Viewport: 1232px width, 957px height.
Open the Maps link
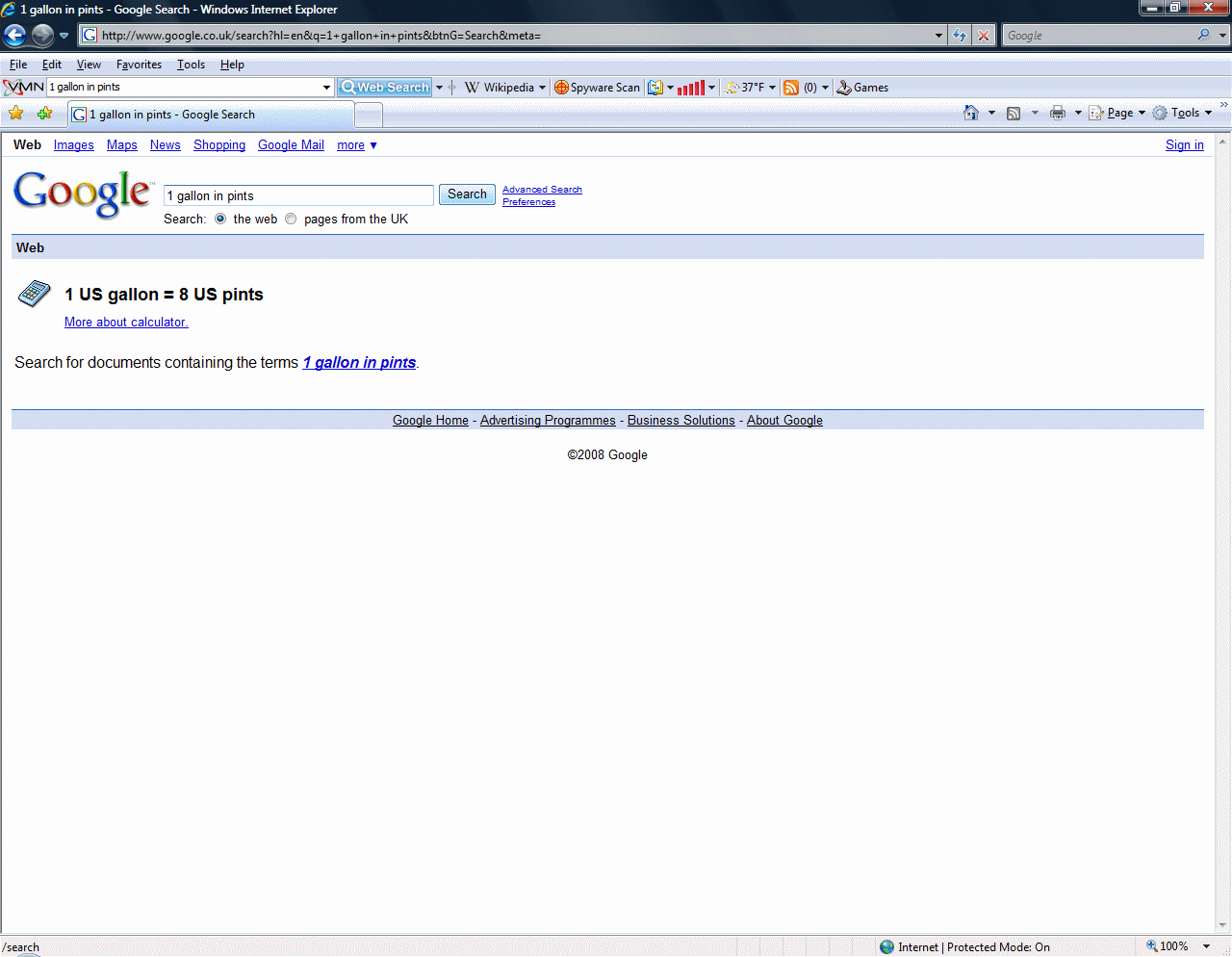click(x=122, y=145)
